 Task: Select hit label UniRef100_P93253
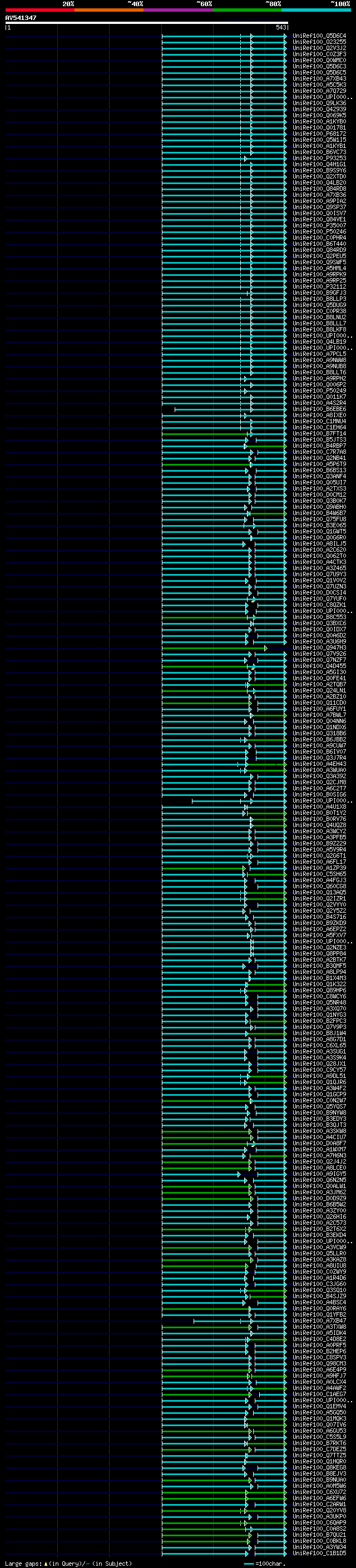tap(319, 159)
